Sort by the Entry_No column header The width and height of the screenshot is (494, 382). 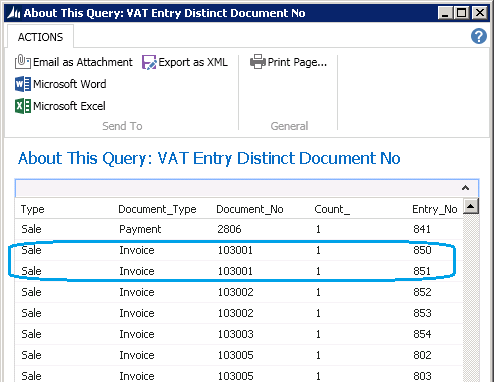pyautogui.click(x=435, y=209)
